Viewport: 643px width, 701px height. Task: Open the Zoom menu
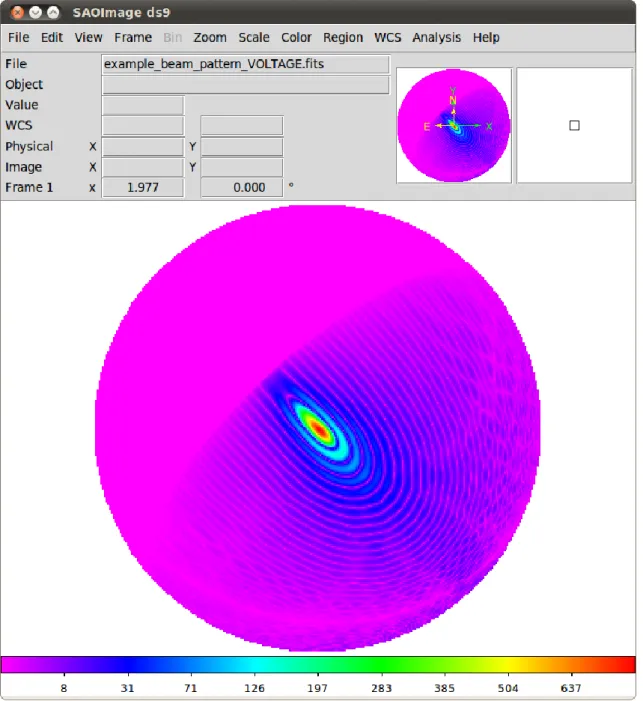pyautogui.click(x=210, y=38)
